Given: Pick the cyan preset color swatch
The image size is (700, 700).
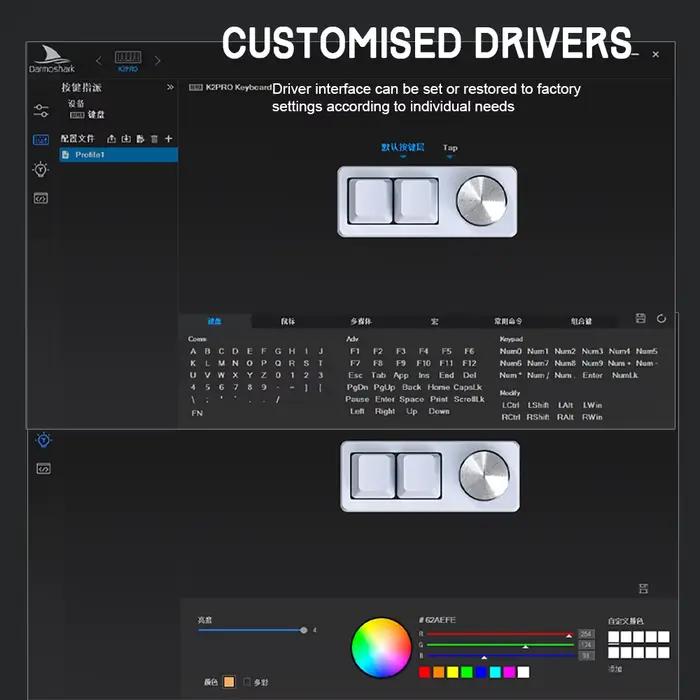Looking at the screenshot, I should click(x=495, y=672).
